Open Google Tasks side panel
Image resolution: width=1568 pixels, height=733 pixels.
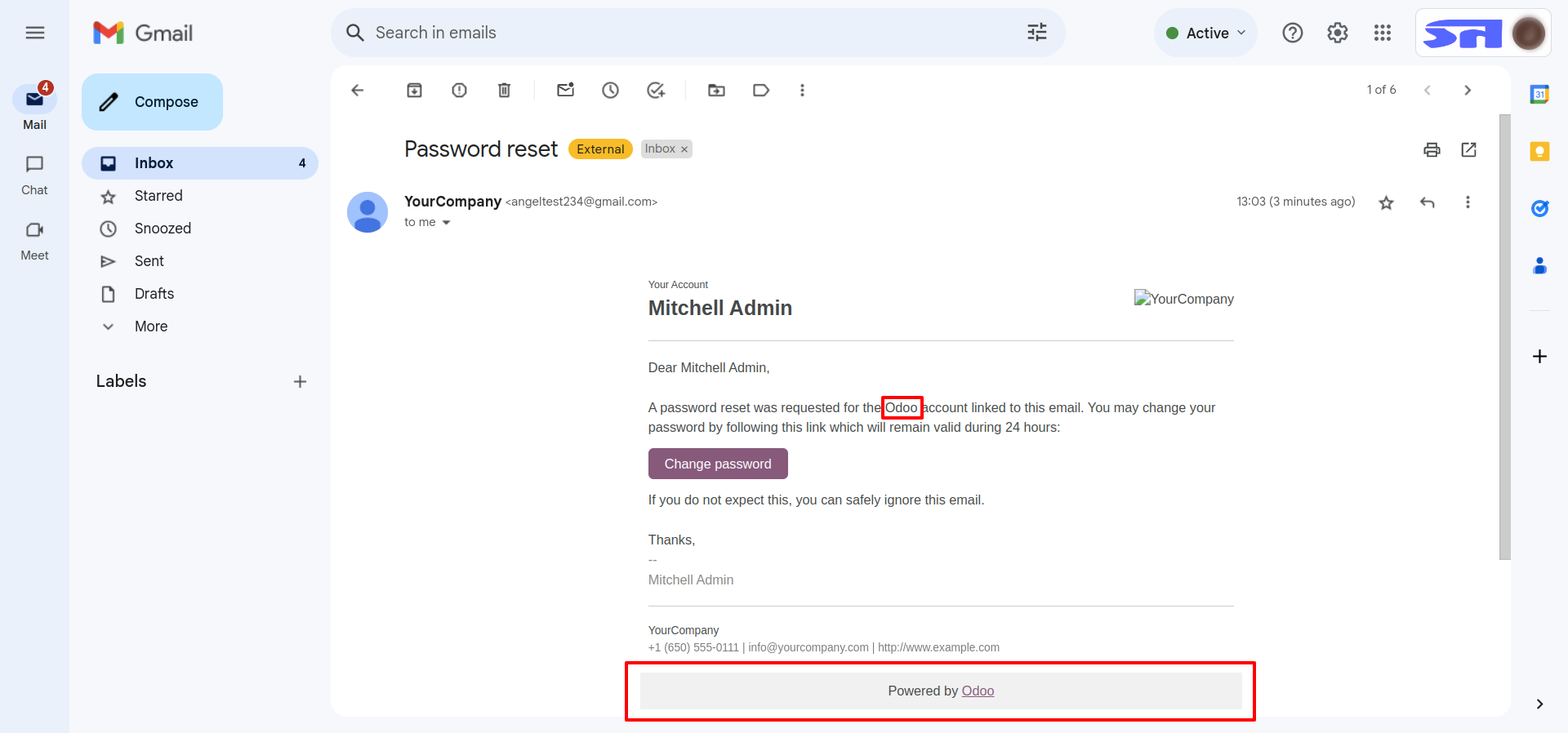tap(1540, 209)
